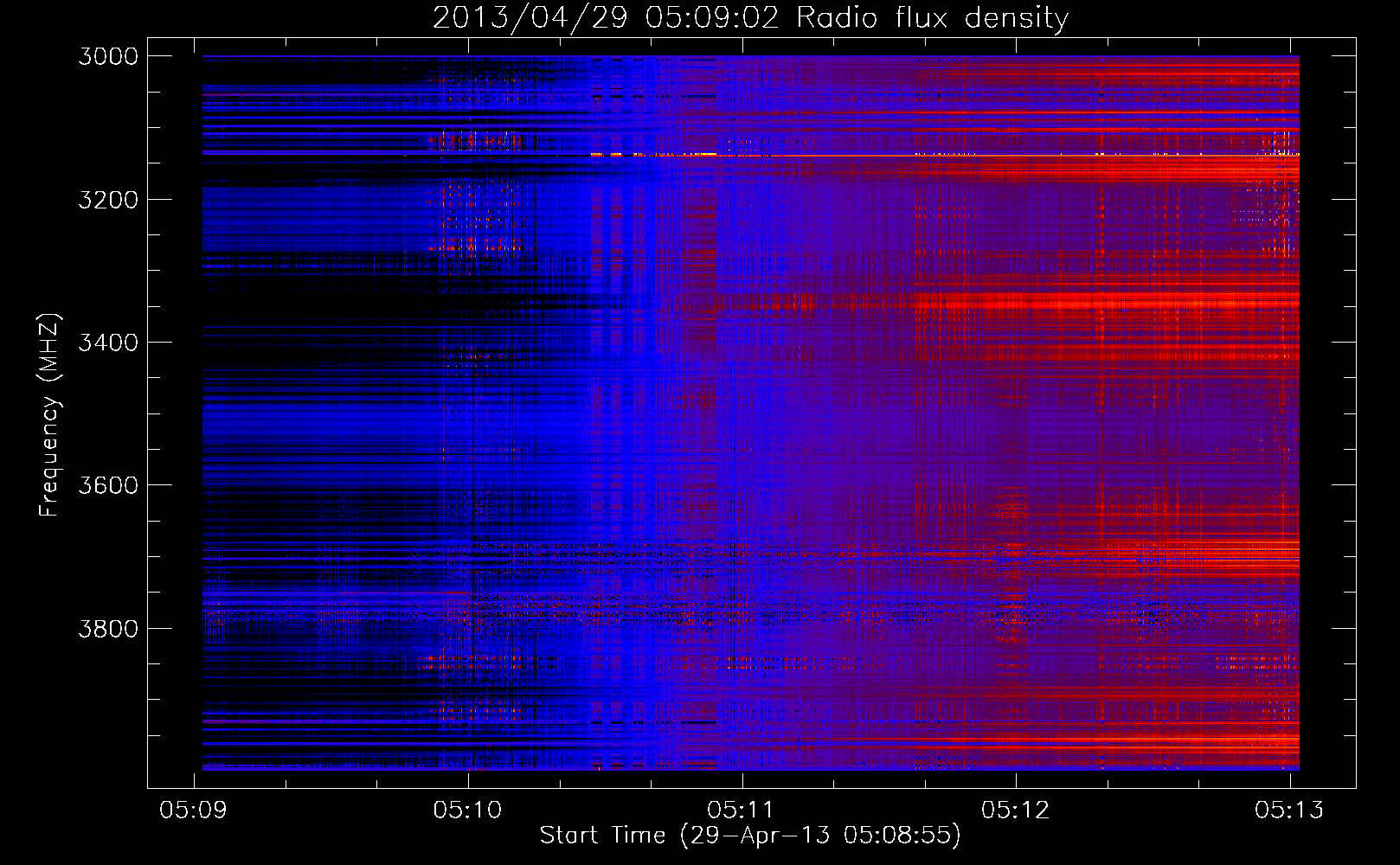Screen dimensions: 1400x865
Task: Select the 3600 frequency axis label
Action: [x=108, y=485]
